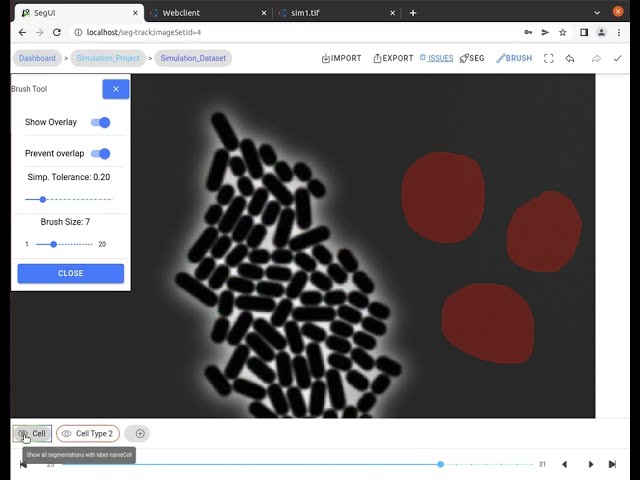The width and height of the screenshot is (640, 480).
Task: Close the SegUI browser tab
Action: [135, 13]
